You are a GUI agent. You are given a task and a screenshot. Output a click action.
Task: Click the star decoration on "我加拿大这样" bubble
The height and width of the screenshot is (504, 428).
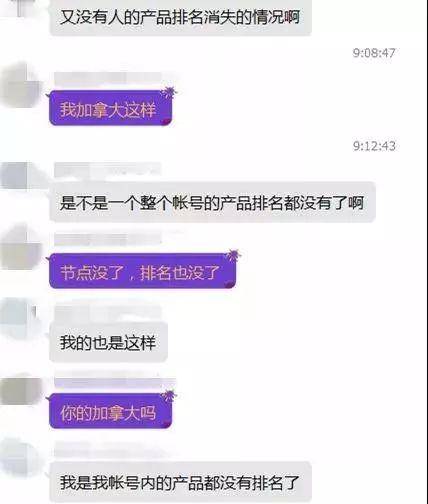[x=168, y=92]
